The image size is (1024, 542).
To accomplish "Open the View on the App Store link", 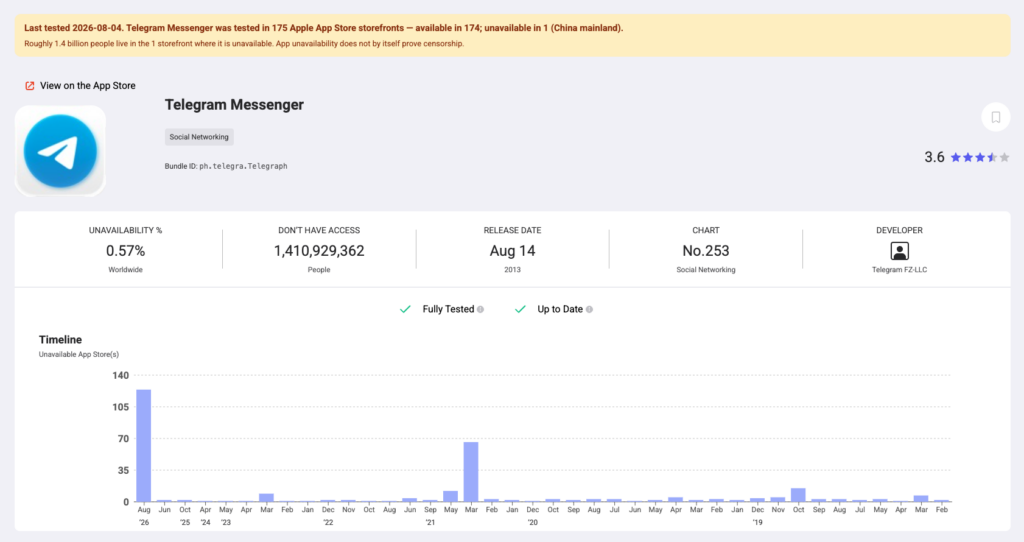I will pyautogui.click(x=88, y=86).
